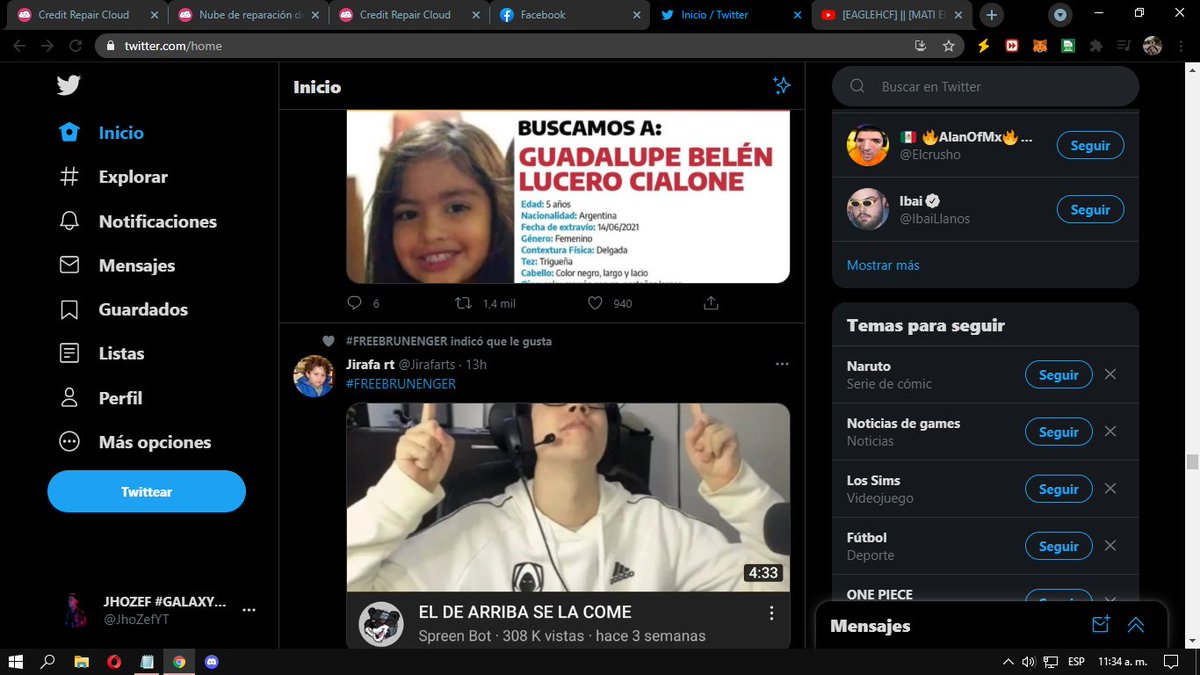
Task: Click taskbar search magnifier
Action: tap(48, 662)
